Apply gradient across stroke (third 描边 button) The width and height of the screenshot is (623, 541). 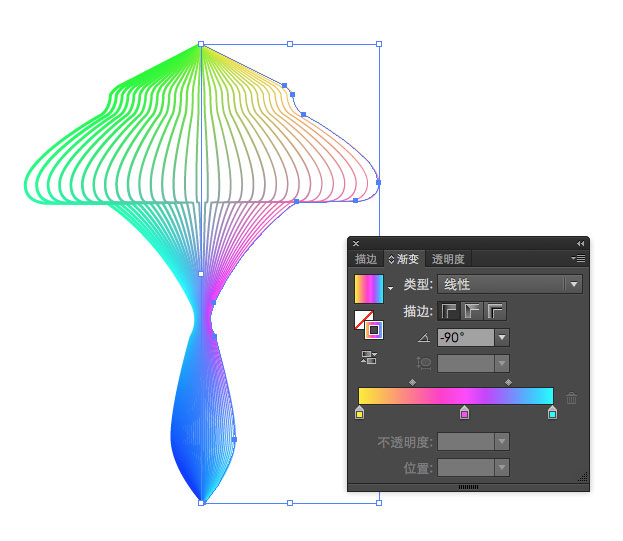495,311
